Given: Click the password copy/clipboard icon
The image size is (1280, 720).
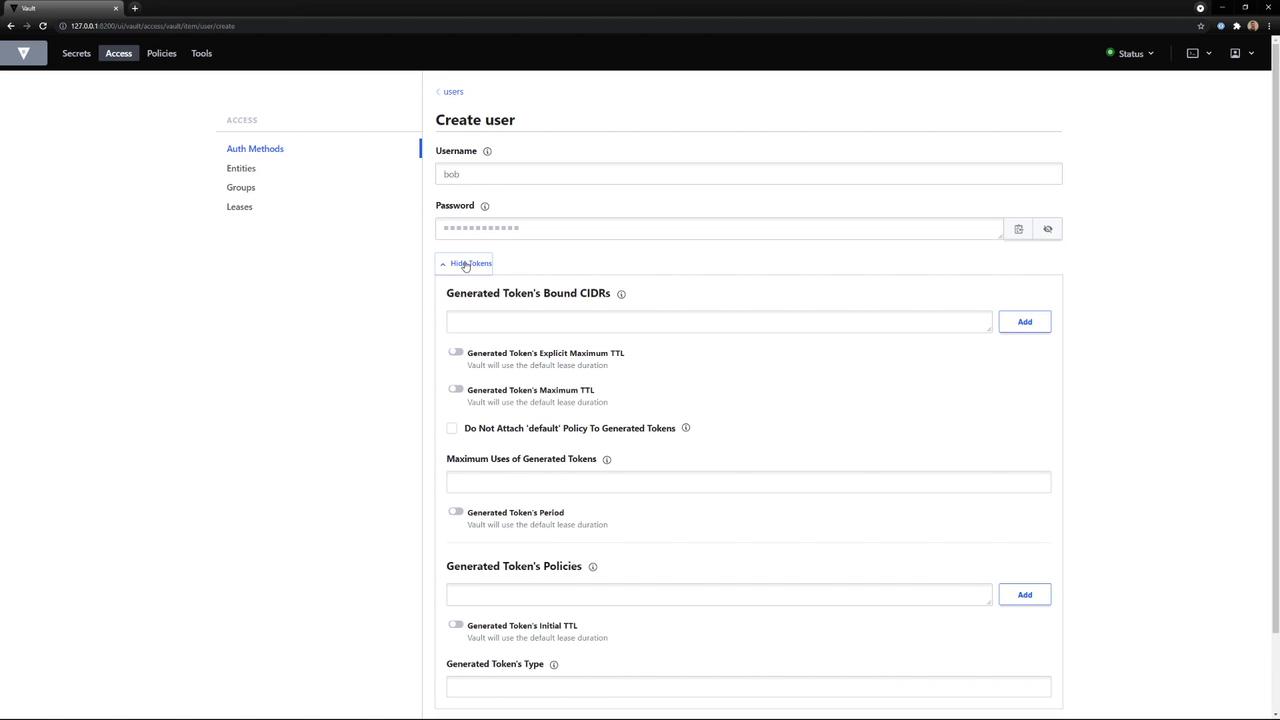Looking at the screenshot, I should point(1018,229).
